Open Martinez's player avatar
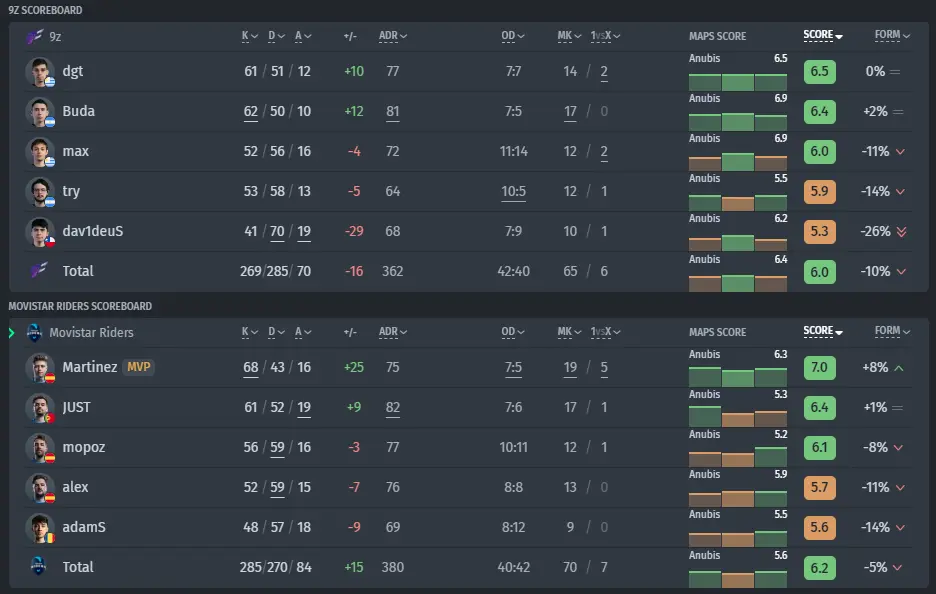 (x=40, y=368)
